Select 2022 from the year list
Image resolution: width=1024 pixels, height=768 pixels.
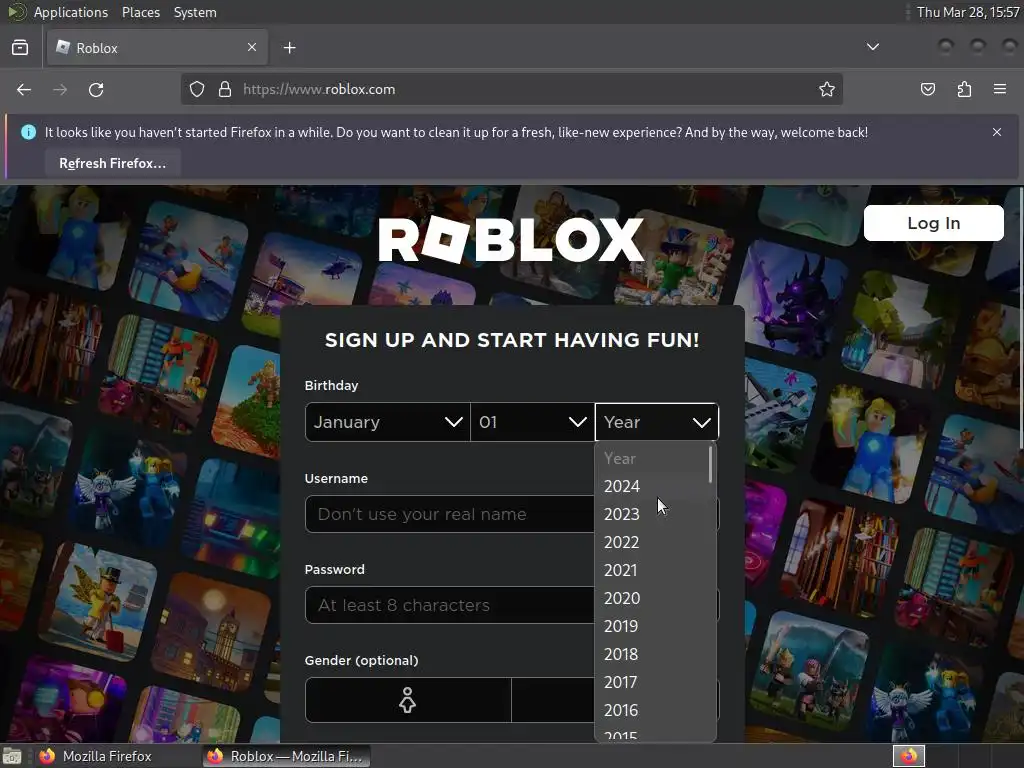click(x=651, y=542)
